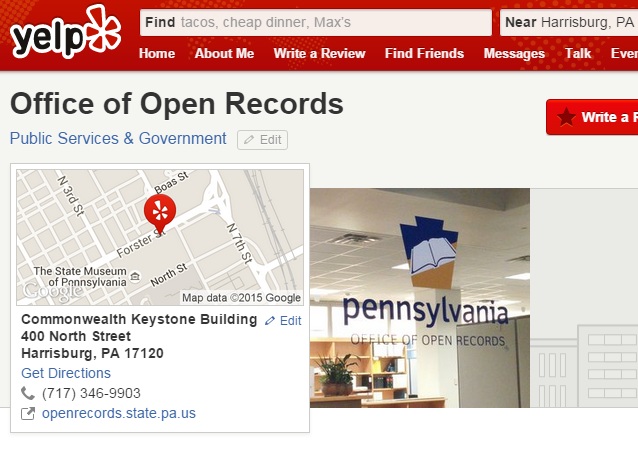Image resolution: width=638 pixels, height=454 pixels.
Task: Click the star icon on Write a Review button
Action: tap(566, 117)
